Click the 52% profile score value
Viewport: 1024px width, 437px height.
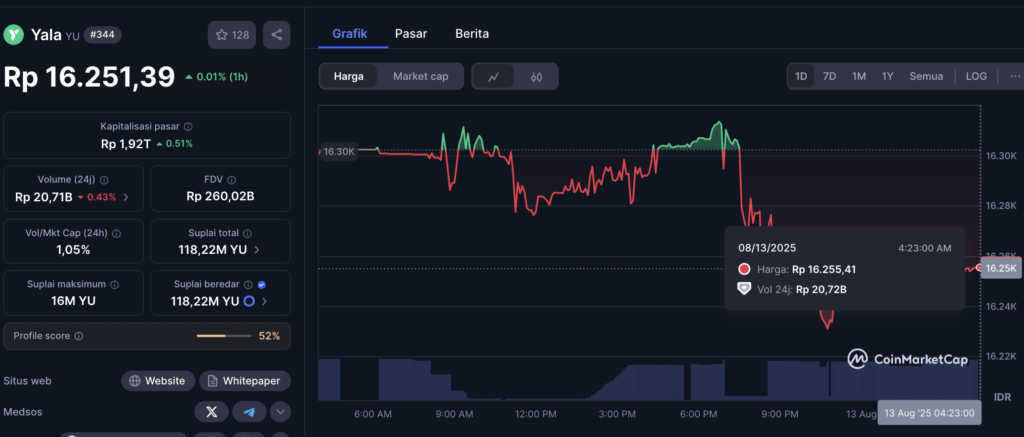269,336
